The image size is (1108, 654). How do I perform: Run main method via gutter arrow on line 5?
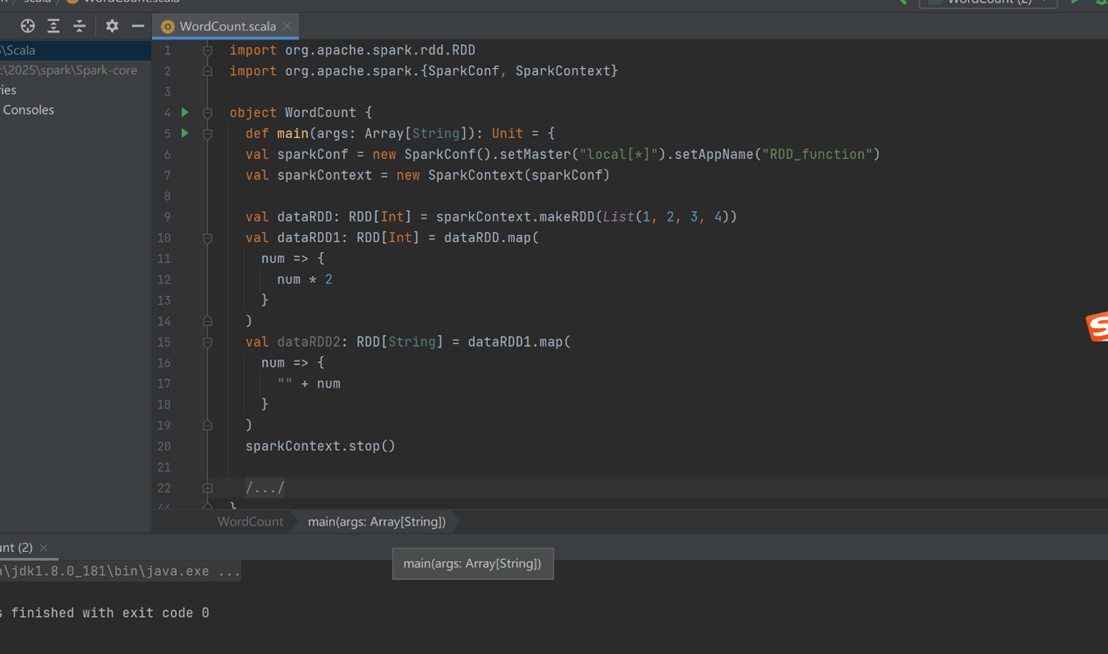pos(185,133)
